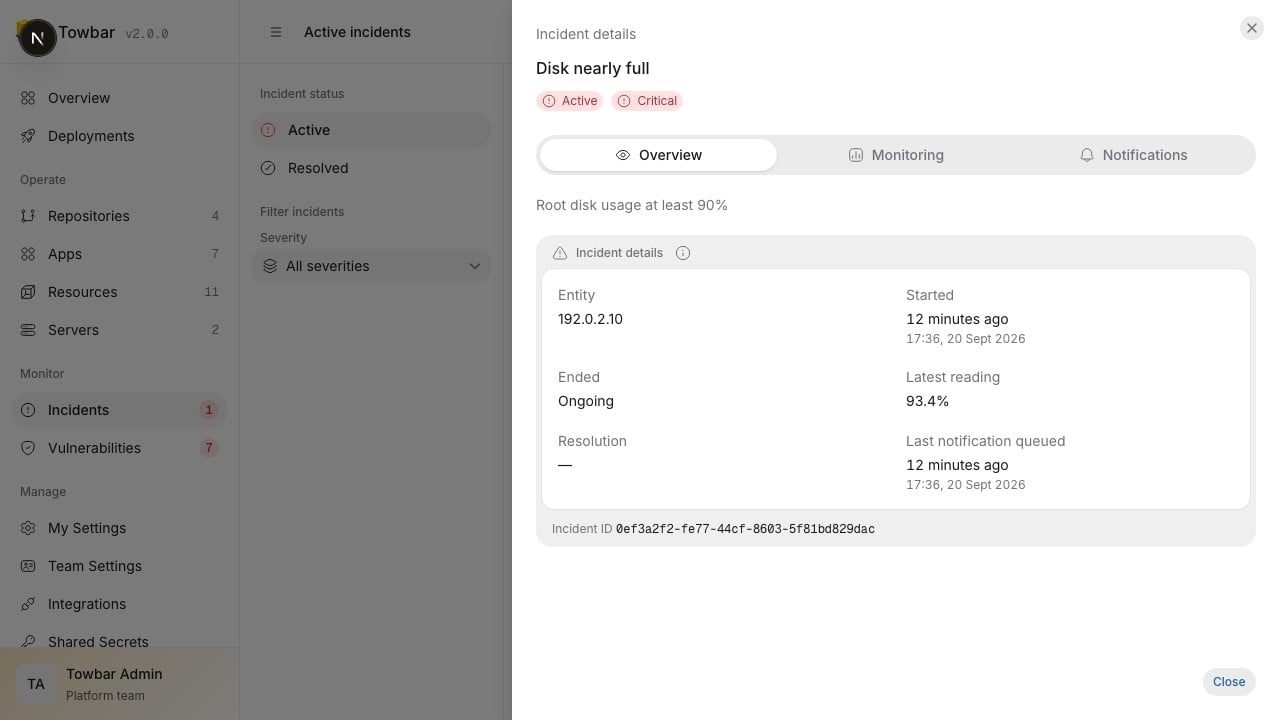1280x720 pixels.
Task: Select the Resolved incident status filter
Action: point(371,168)
